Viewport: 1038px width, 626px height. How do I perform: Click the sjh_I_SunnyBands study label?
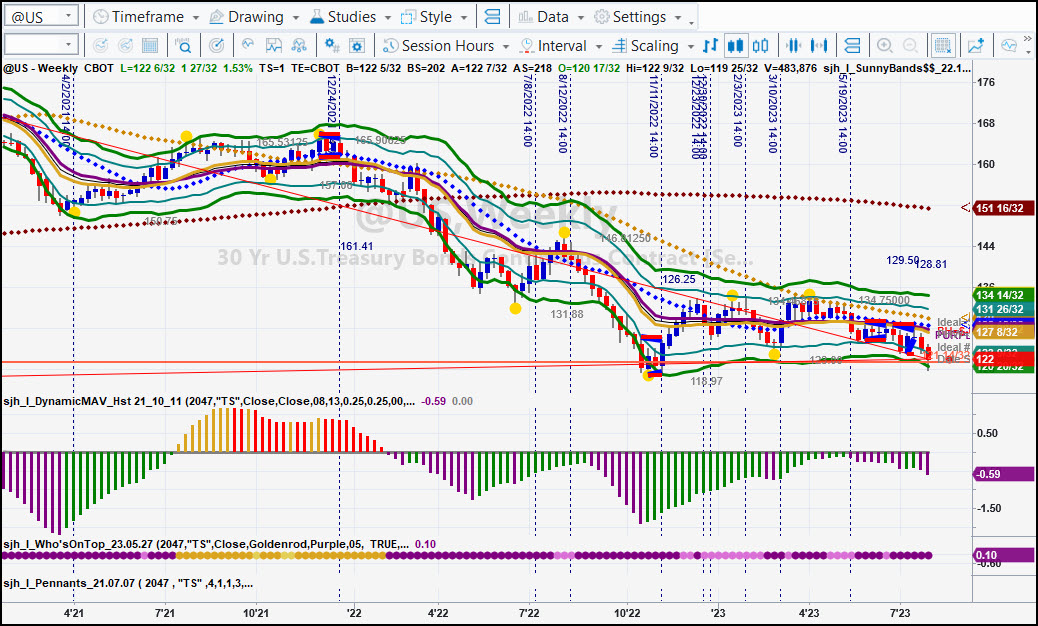(898, 68)
